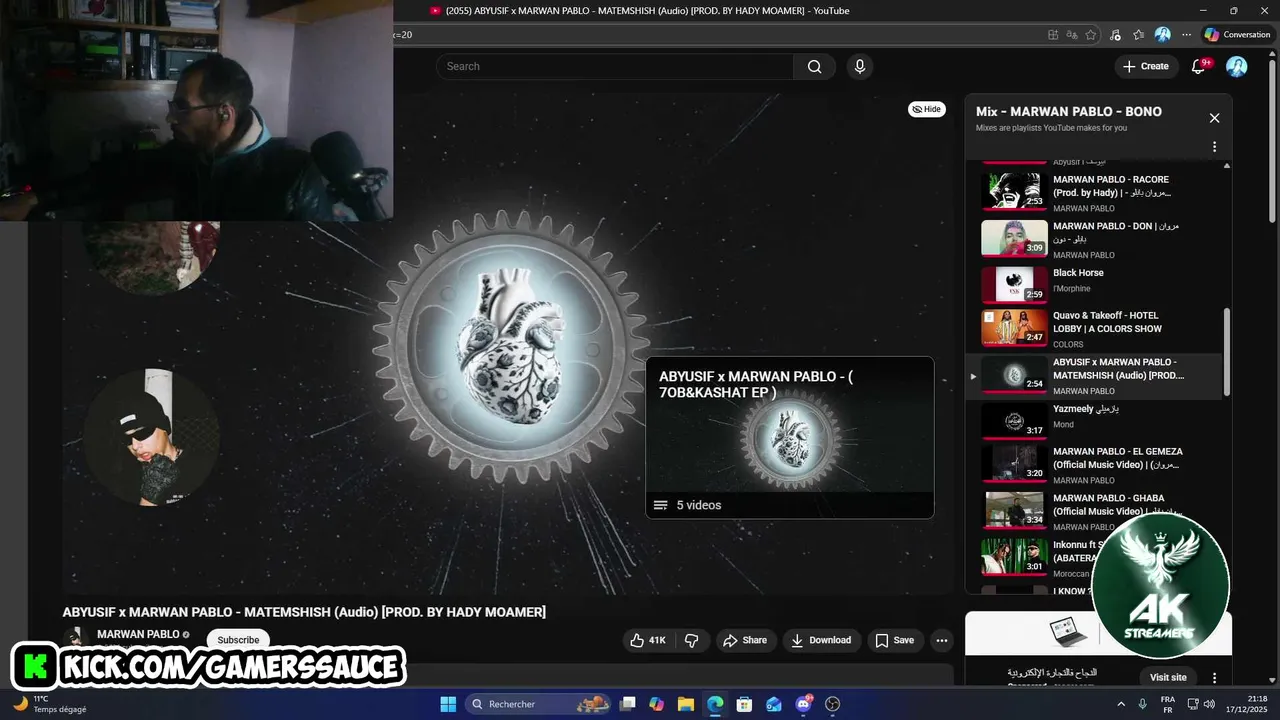This screenshot has width=1280, height=720.
Task: Open Outlook mail from the taskbar
Action: click(x=774, y=704)
